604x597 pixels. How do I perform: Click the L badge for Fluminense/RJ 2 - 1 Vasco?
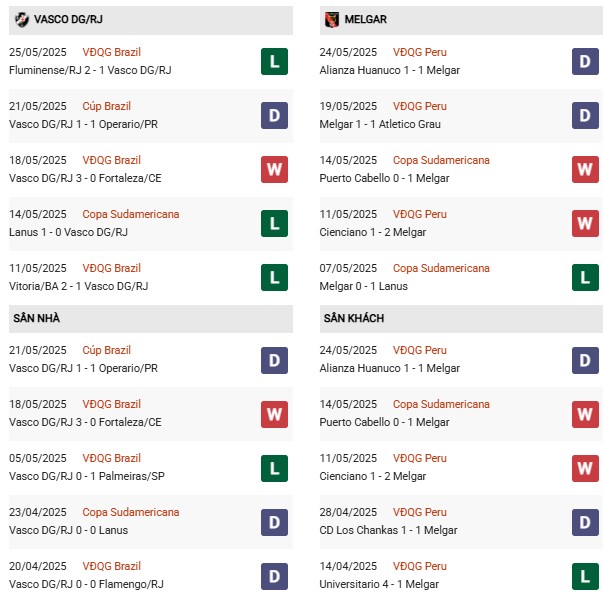point(274,62)
